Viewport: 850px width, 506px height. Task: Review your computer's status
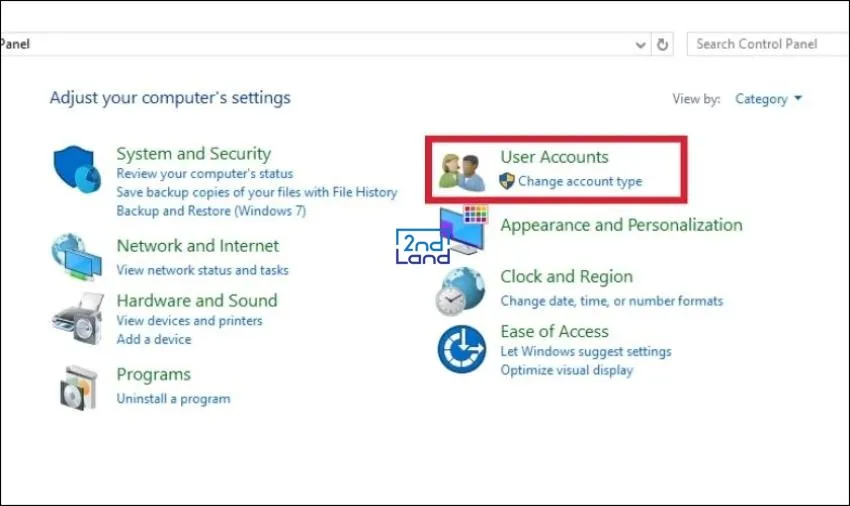click(204, 174)
